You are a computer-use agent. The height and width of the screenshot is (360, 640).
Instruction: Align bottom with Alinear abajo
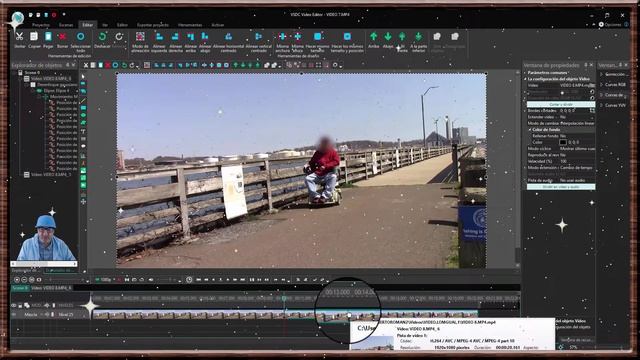coord(205,37)
